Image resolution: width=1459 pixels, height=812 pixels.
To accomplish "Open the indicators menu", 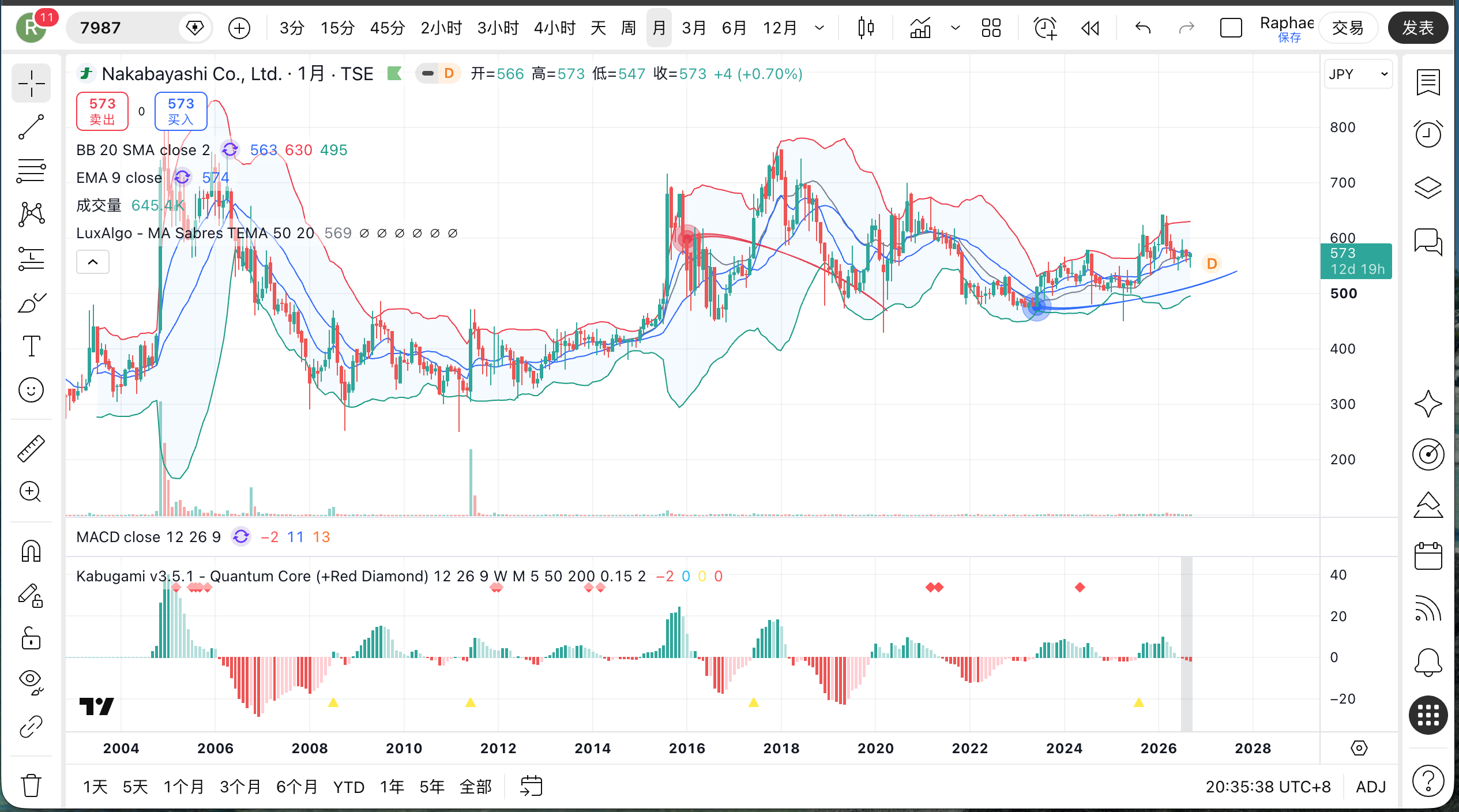I will pyautogui.click(x=920, y=28).
